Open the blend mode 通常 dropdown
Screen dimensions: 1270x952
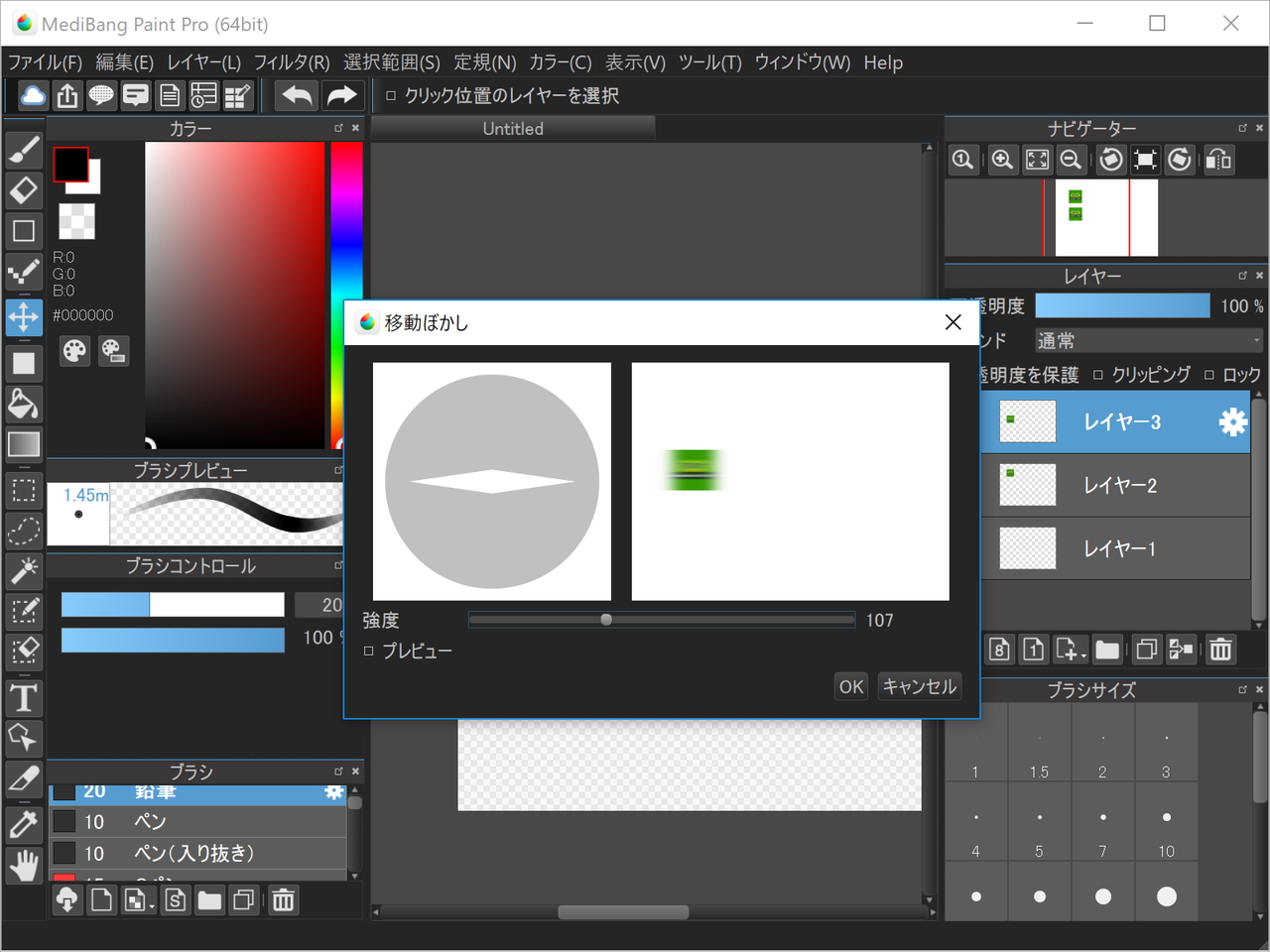pyautogui.click(x=1148, y=341)
